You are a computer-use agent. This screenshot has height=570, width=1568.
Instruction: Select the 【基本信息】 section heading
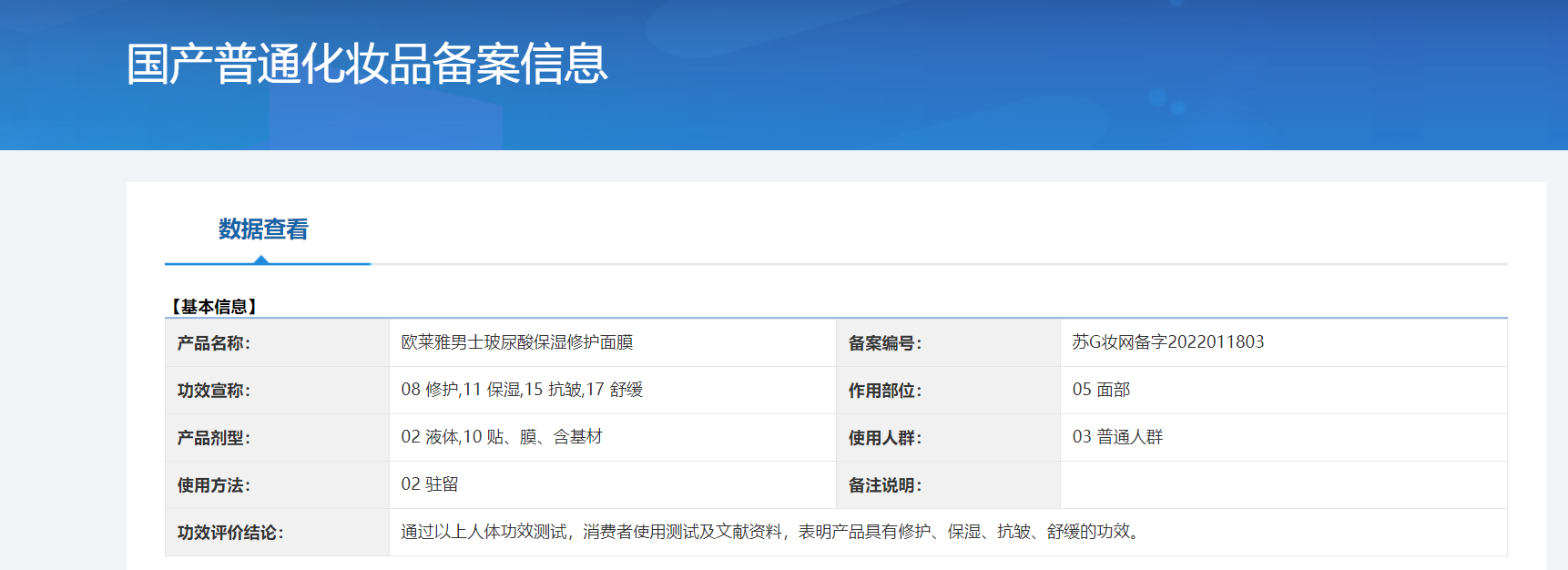[214, 307]
